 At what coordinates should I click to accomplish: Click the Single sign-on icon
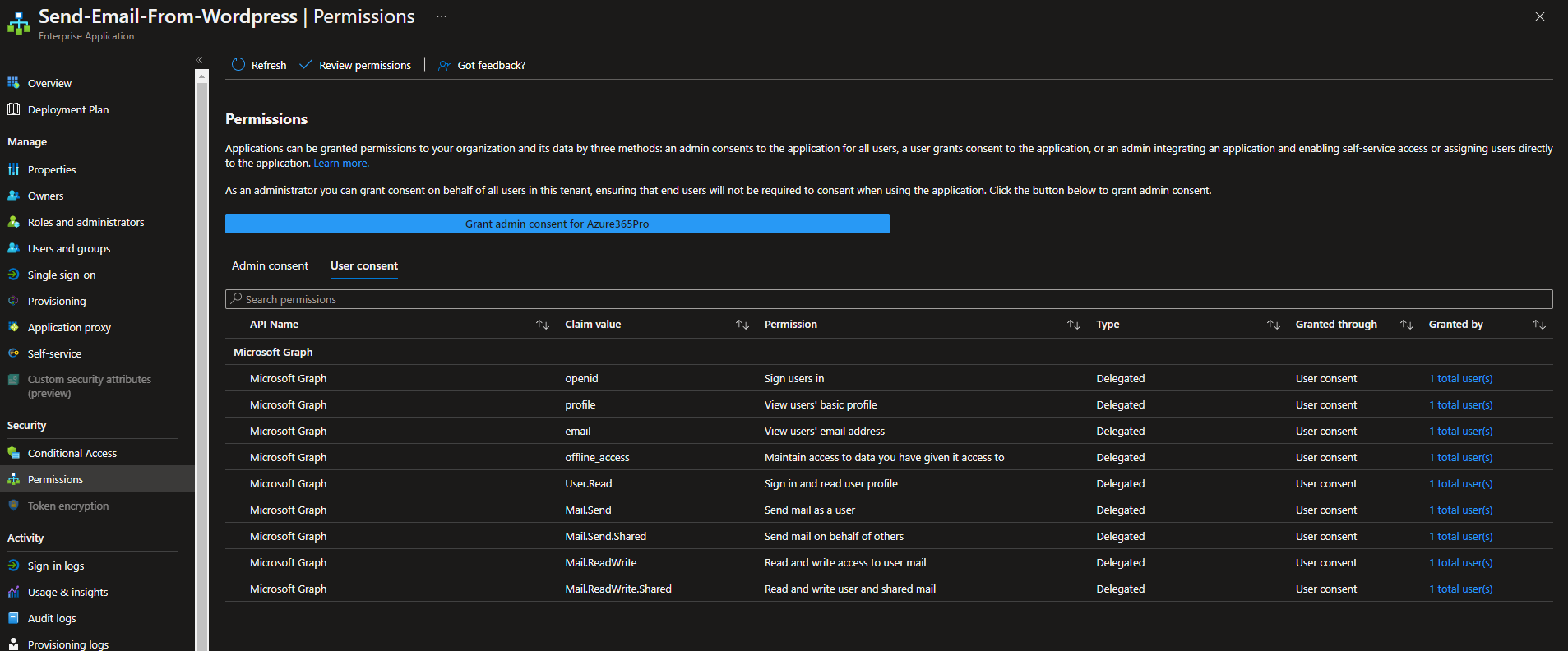[13, 275]
